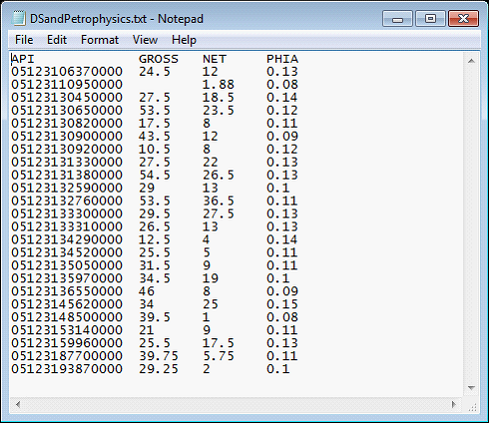
Task: Click the Notepad document icon in title bar
Action: tap(19, 18)
